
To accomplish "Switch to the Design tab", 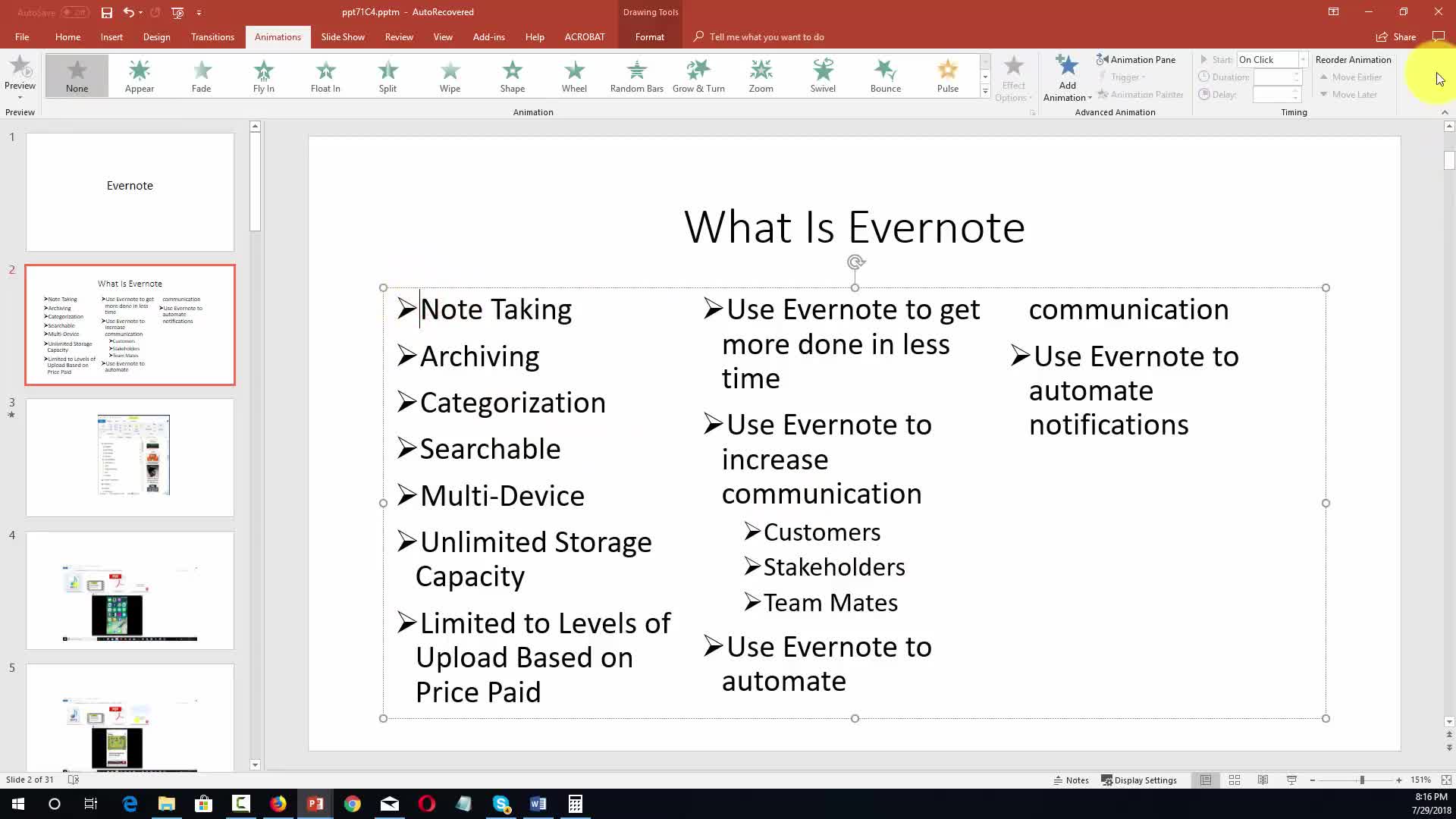I will (x=156, y=36).
